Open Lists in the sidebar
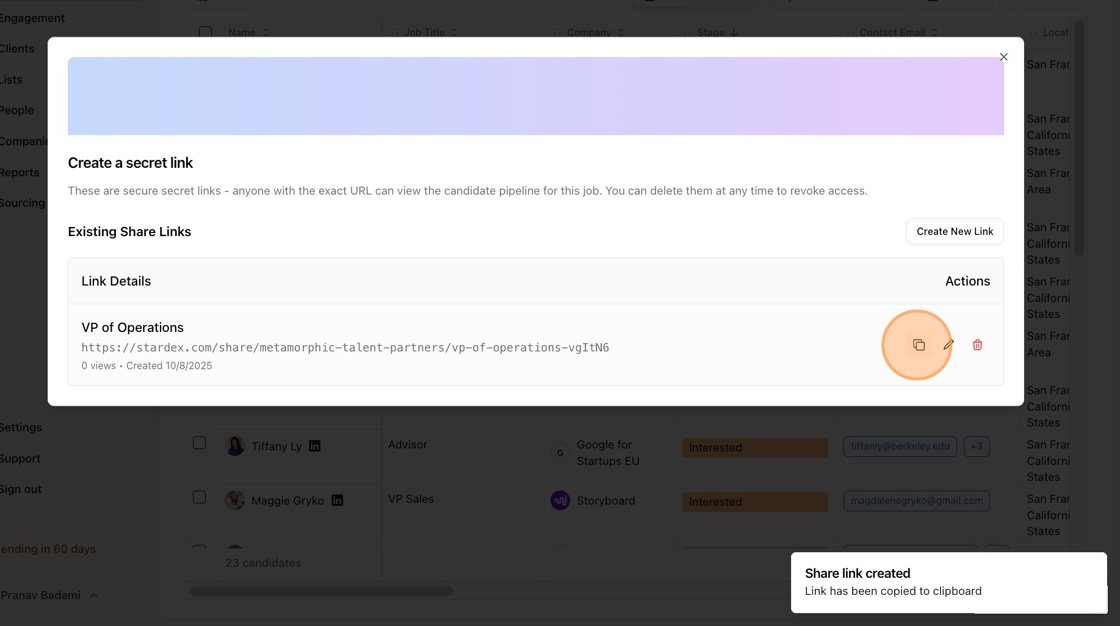This screenshot has width=1120, height=626. (11, 79)
